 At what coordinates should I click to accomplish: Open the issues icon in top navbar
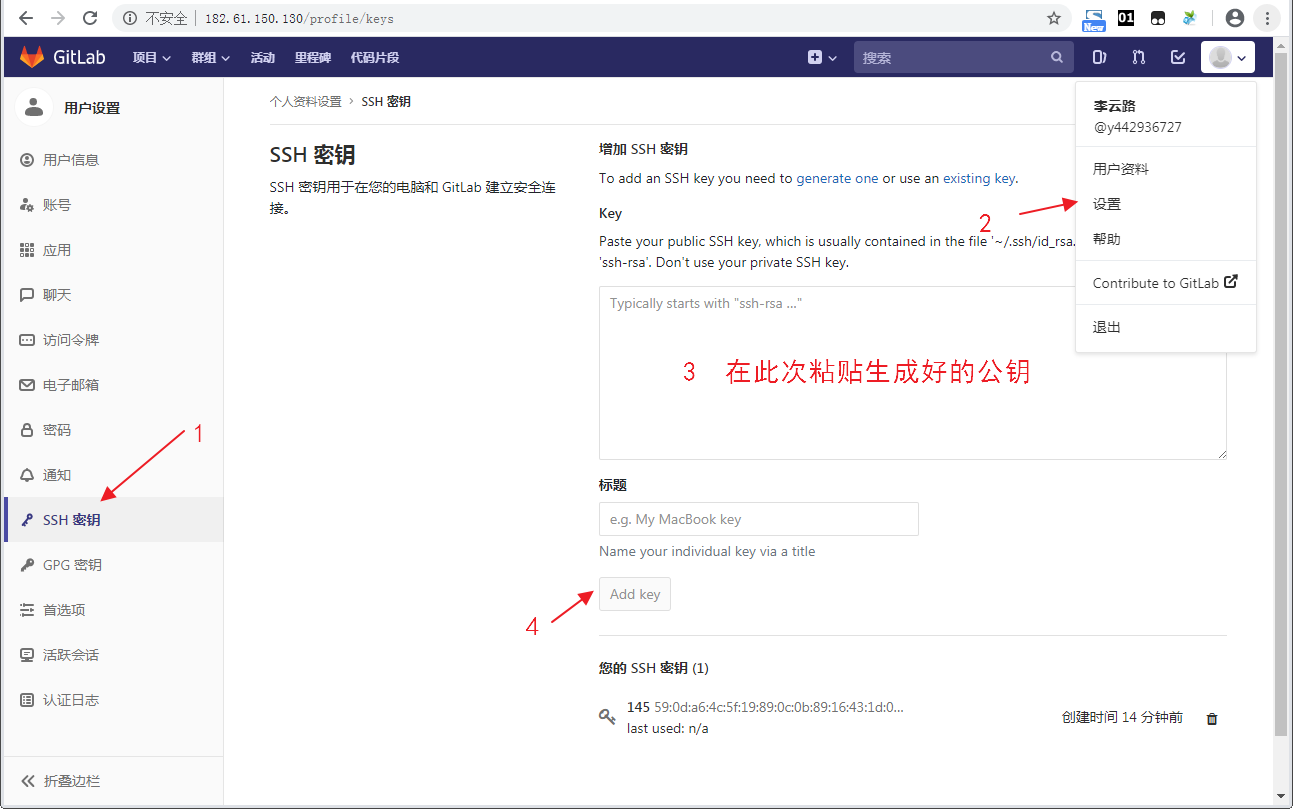click(1099, 58)
